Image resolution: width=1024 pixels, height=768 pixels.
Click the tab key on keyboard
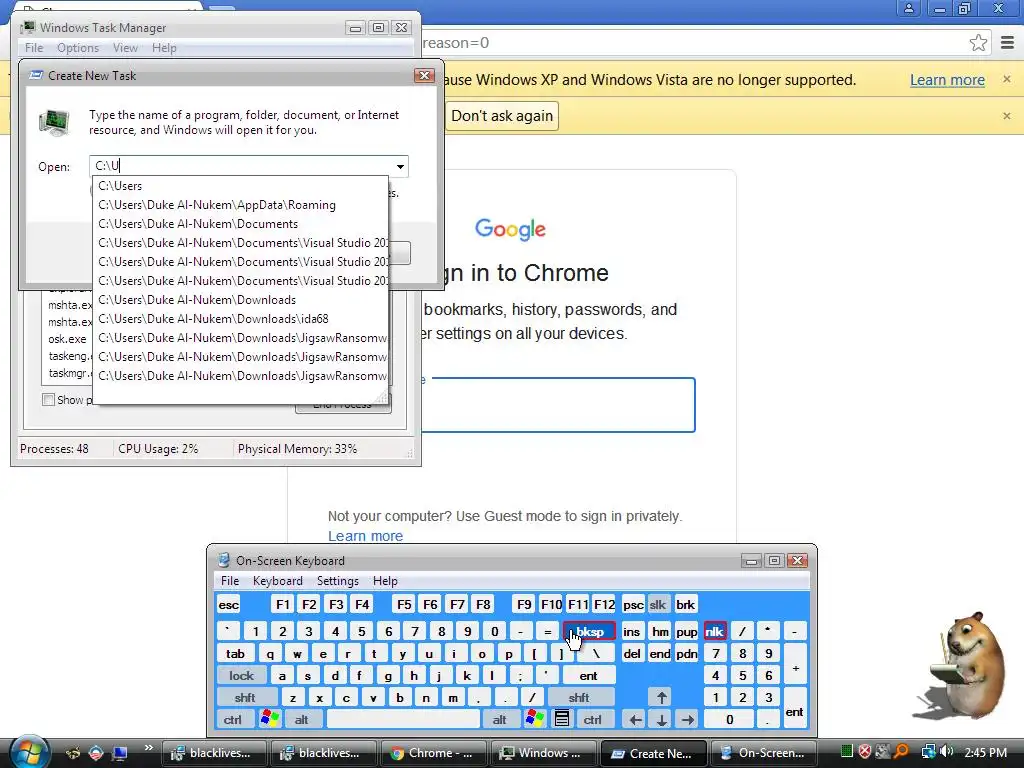point(235,654)
